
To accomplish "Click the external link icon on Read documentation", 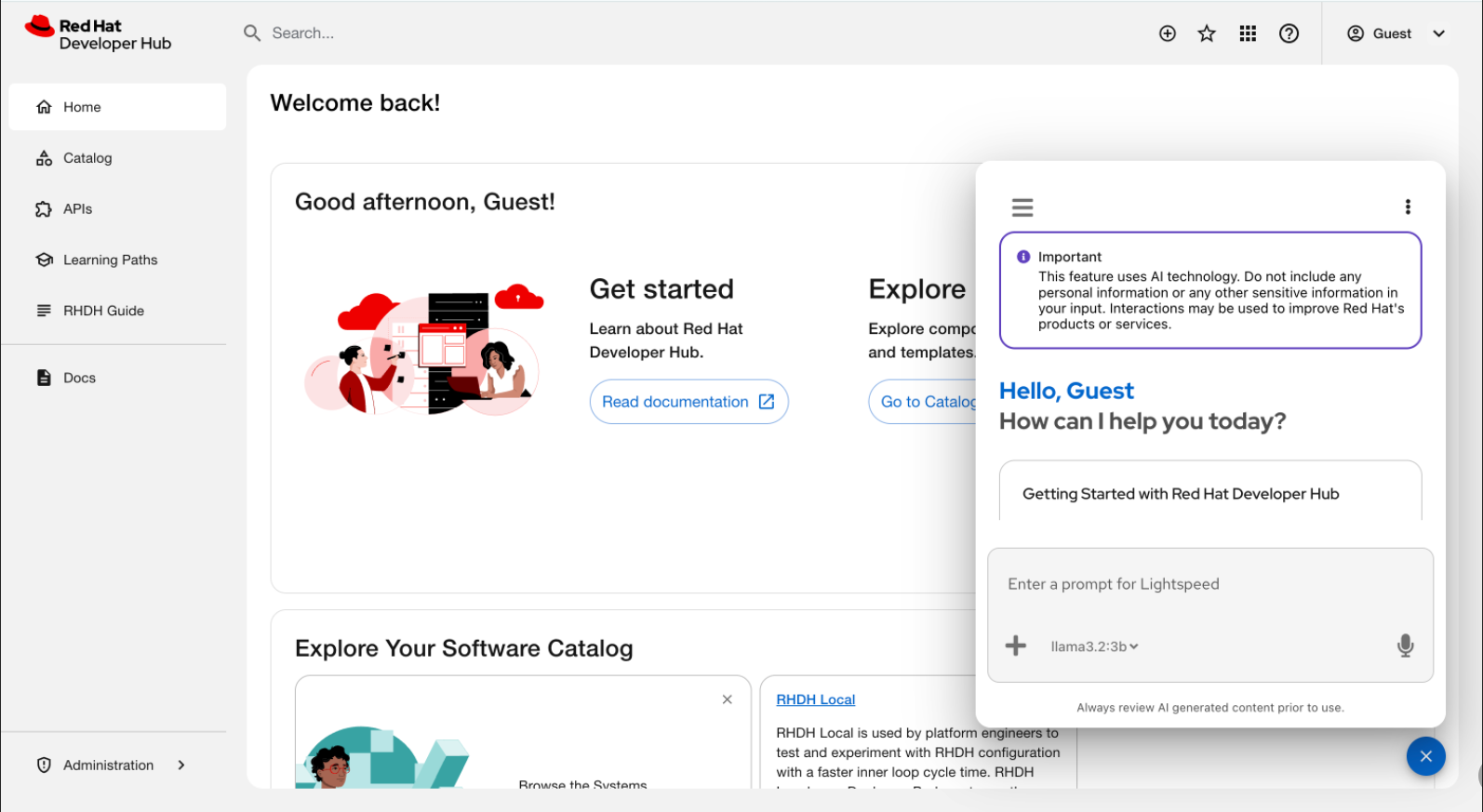I will point(767,402).
